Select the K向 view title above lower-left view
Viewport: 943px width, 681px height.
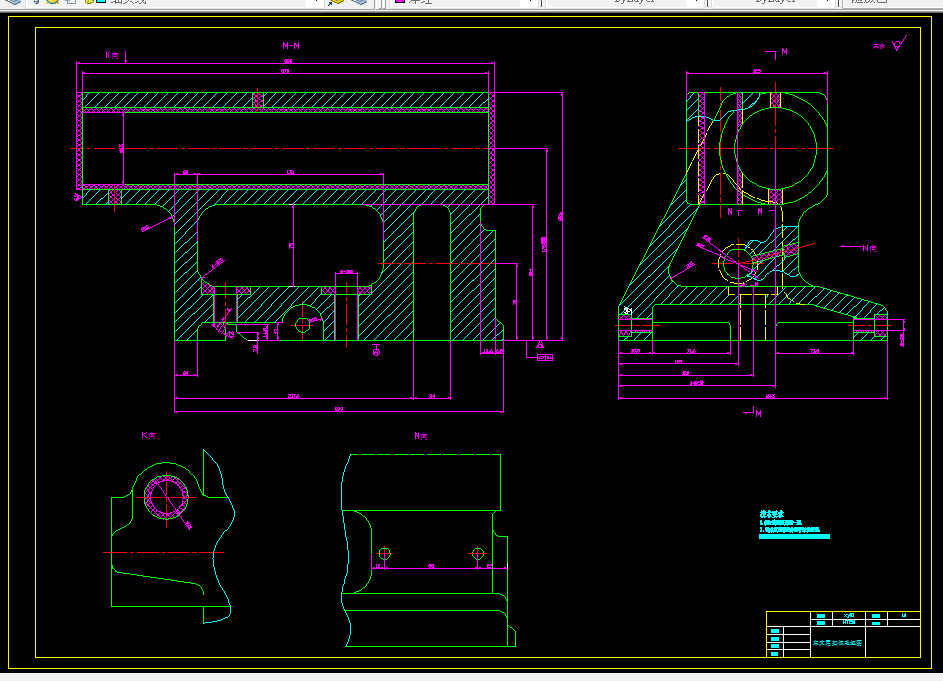click(x=149, y=435)
